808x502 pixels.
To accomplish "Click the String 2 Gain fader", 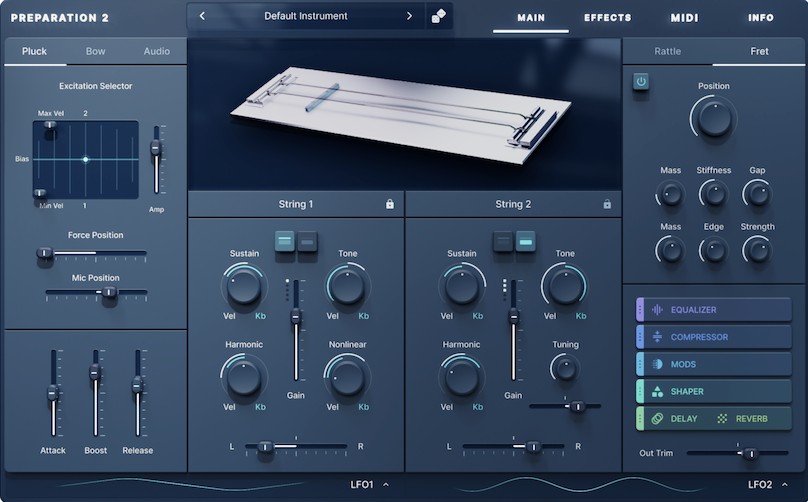I will pyautogui.click(x=513, y=316).
